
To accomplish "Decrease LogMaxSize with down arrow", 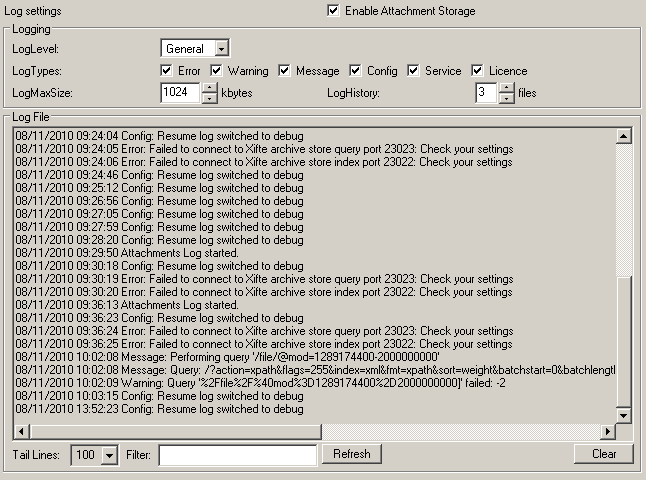I will (209, 98).
